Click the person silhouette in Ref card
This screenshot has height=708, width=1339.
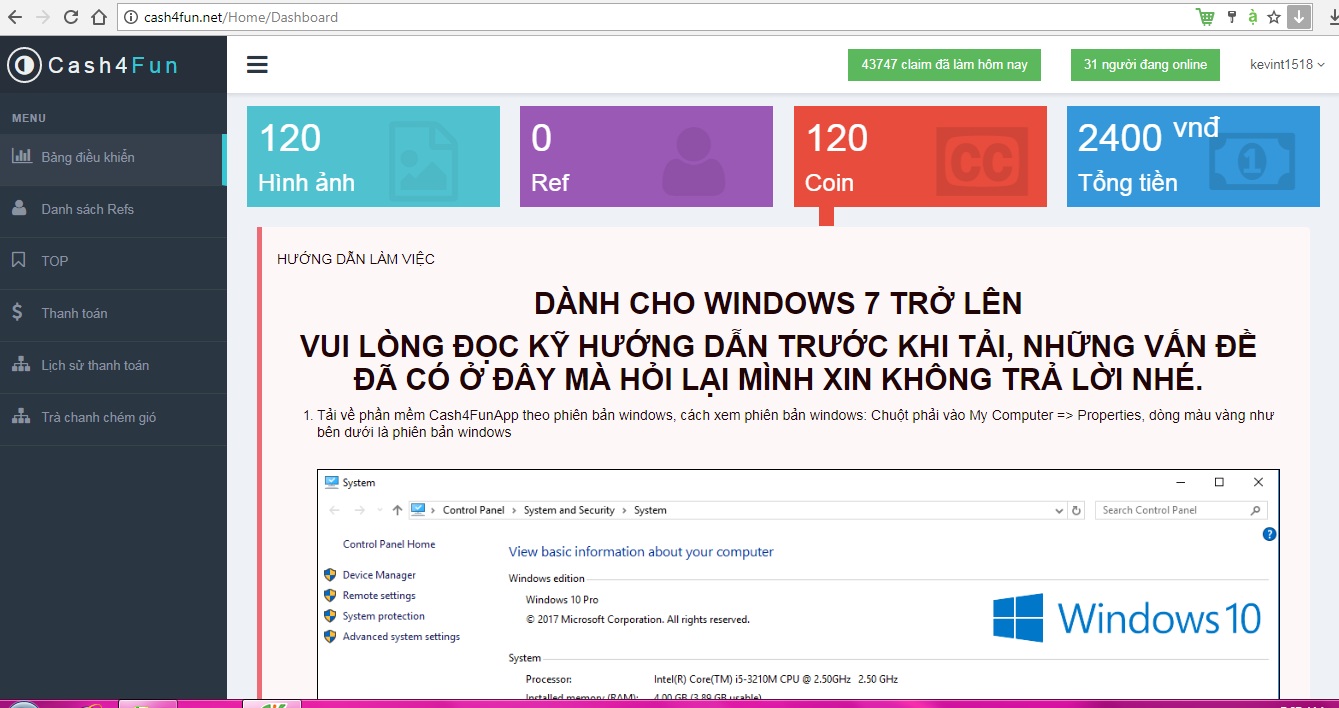(x=693, y=160)
